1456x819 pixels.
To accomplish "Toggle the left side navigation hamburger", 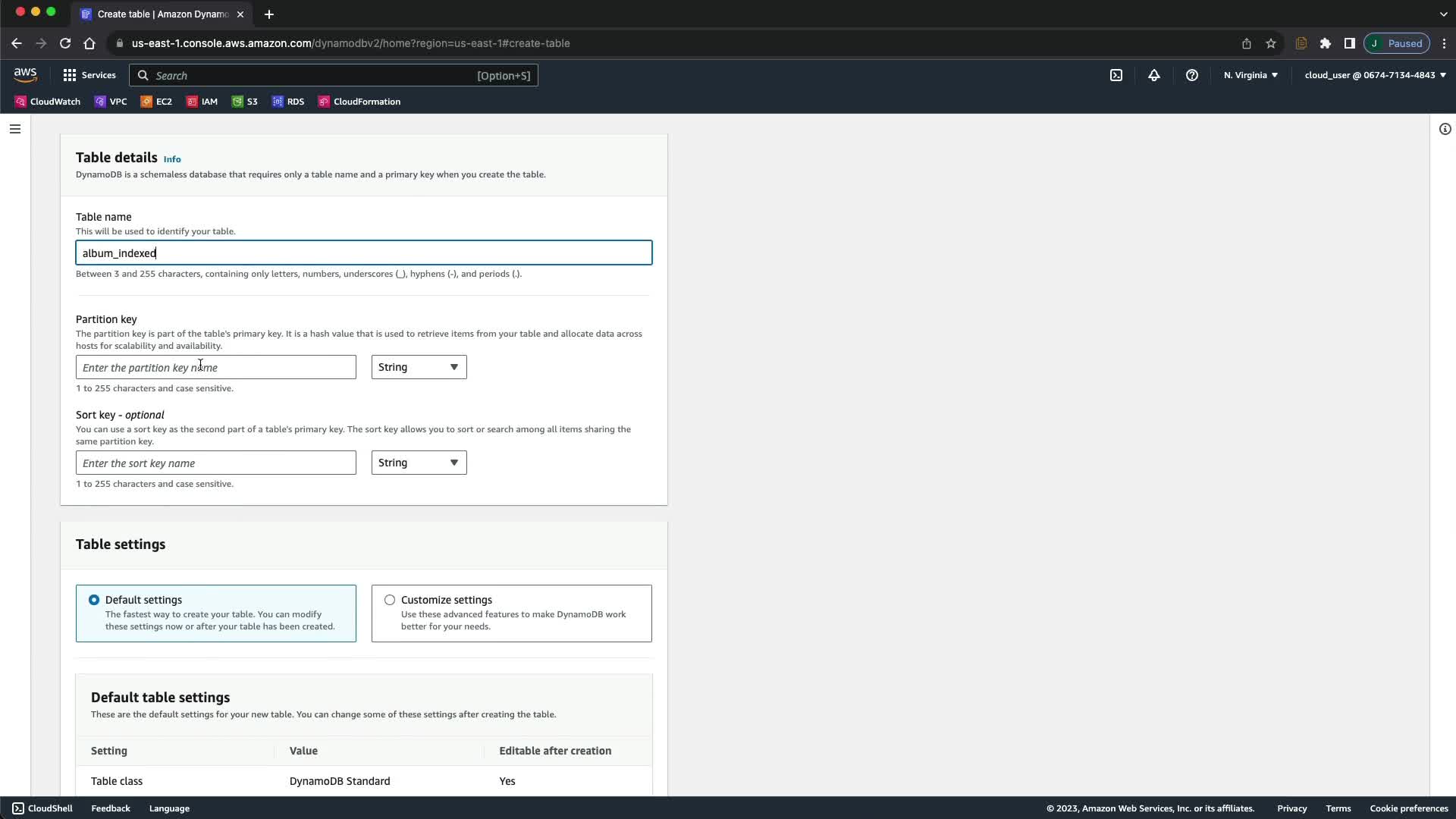I will pyautogui.click(x=14, y=129).
